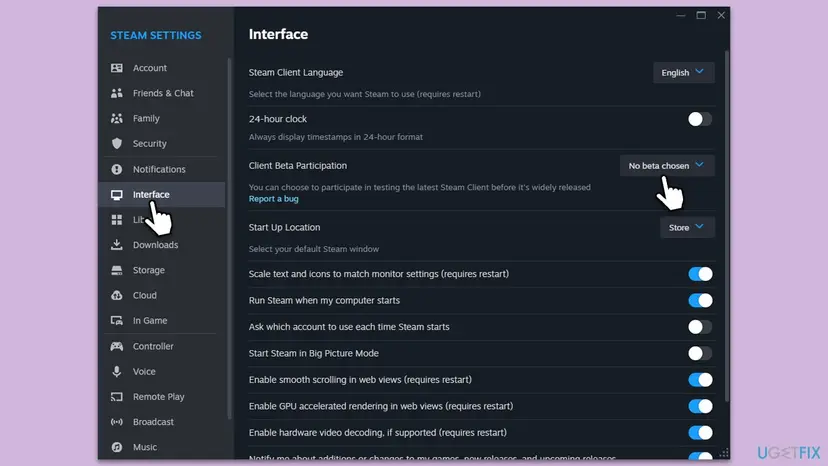This screenshot has width=828, height=466.
Task: Maximize the Steam Settings window
Action: 701,15
